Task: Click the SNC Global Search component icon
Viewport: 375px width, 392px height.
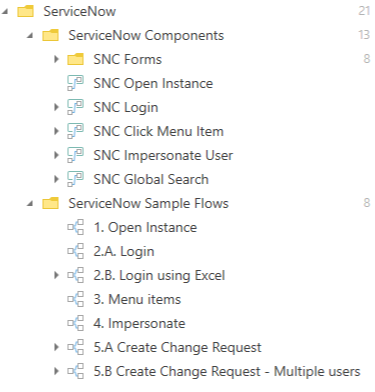Action: tap(76, 179)
